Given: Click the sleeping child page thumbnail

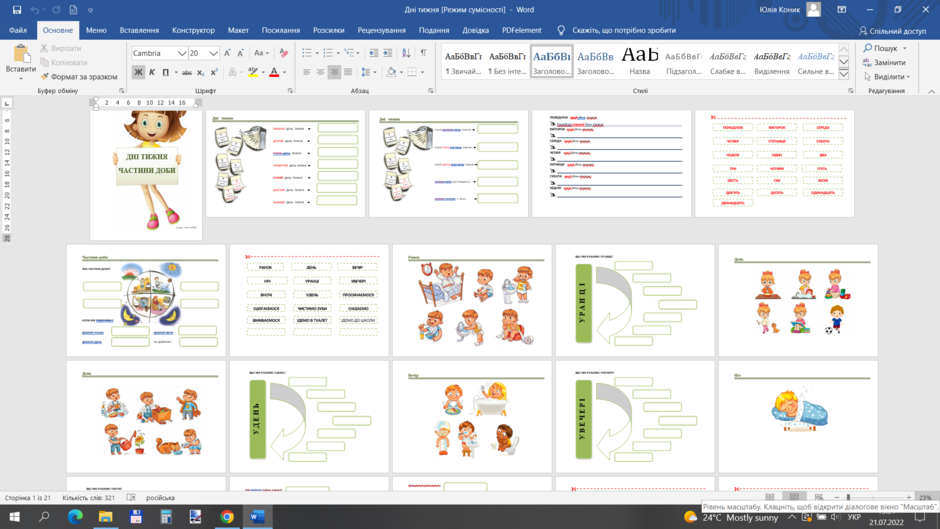Looking at the screenshot, I should pyautogui.click(x=798, y=416).
